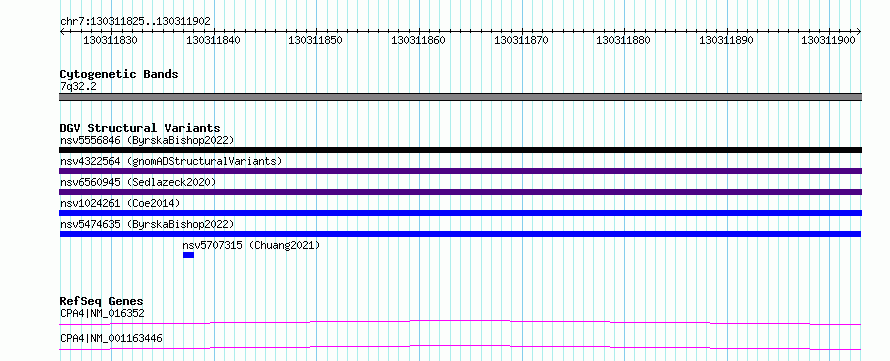Click ruler position 130311850

coord(316,40)
